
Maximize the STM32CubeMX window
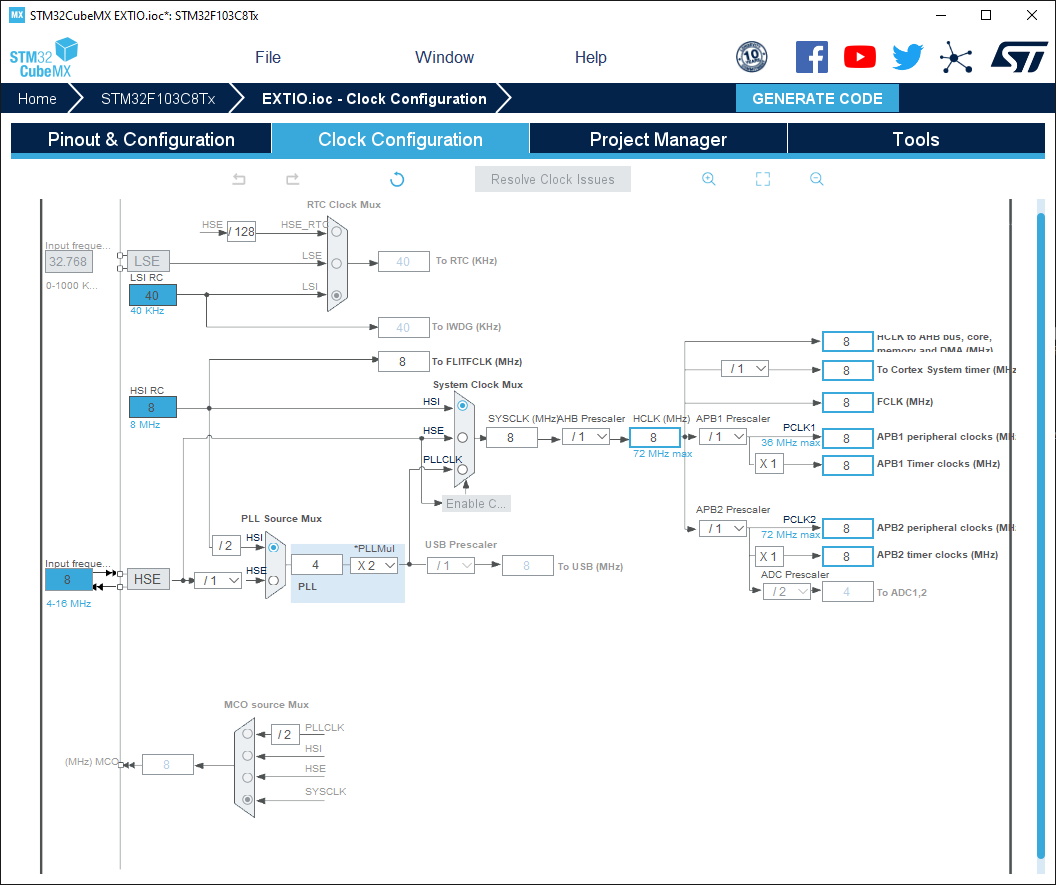pos(986,15)
